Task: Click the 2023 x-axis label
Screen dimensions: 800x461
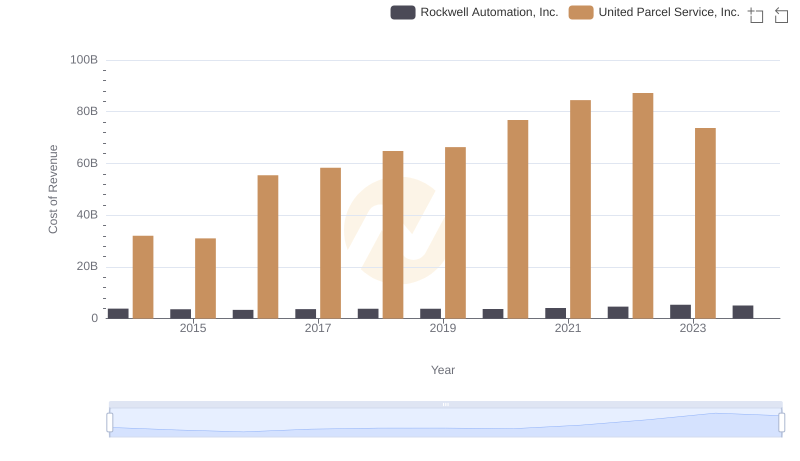Action: tap(692, 328)
